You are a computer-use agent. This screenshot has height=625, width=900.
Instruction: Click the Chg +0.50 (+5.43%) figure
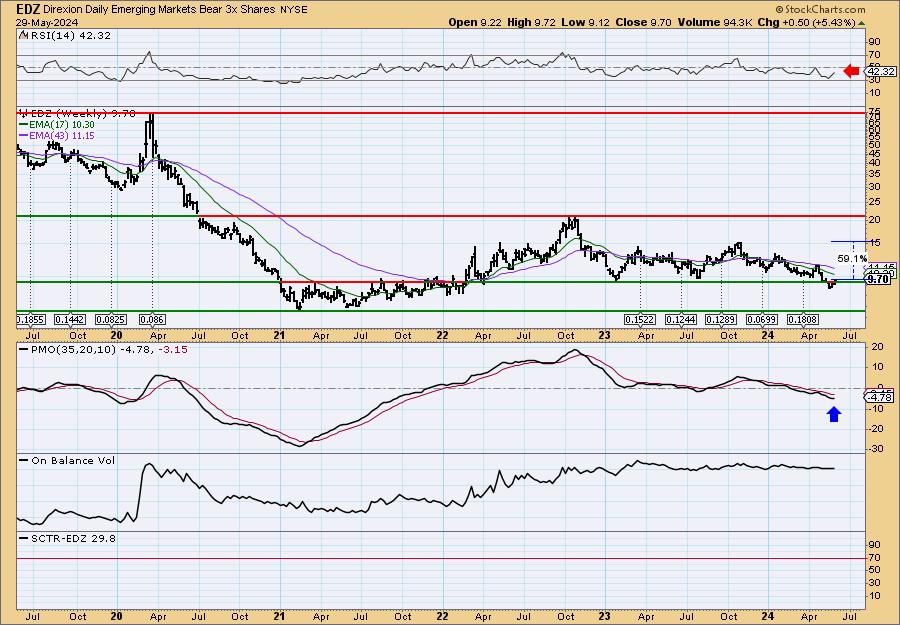click(x=812, y=22)
